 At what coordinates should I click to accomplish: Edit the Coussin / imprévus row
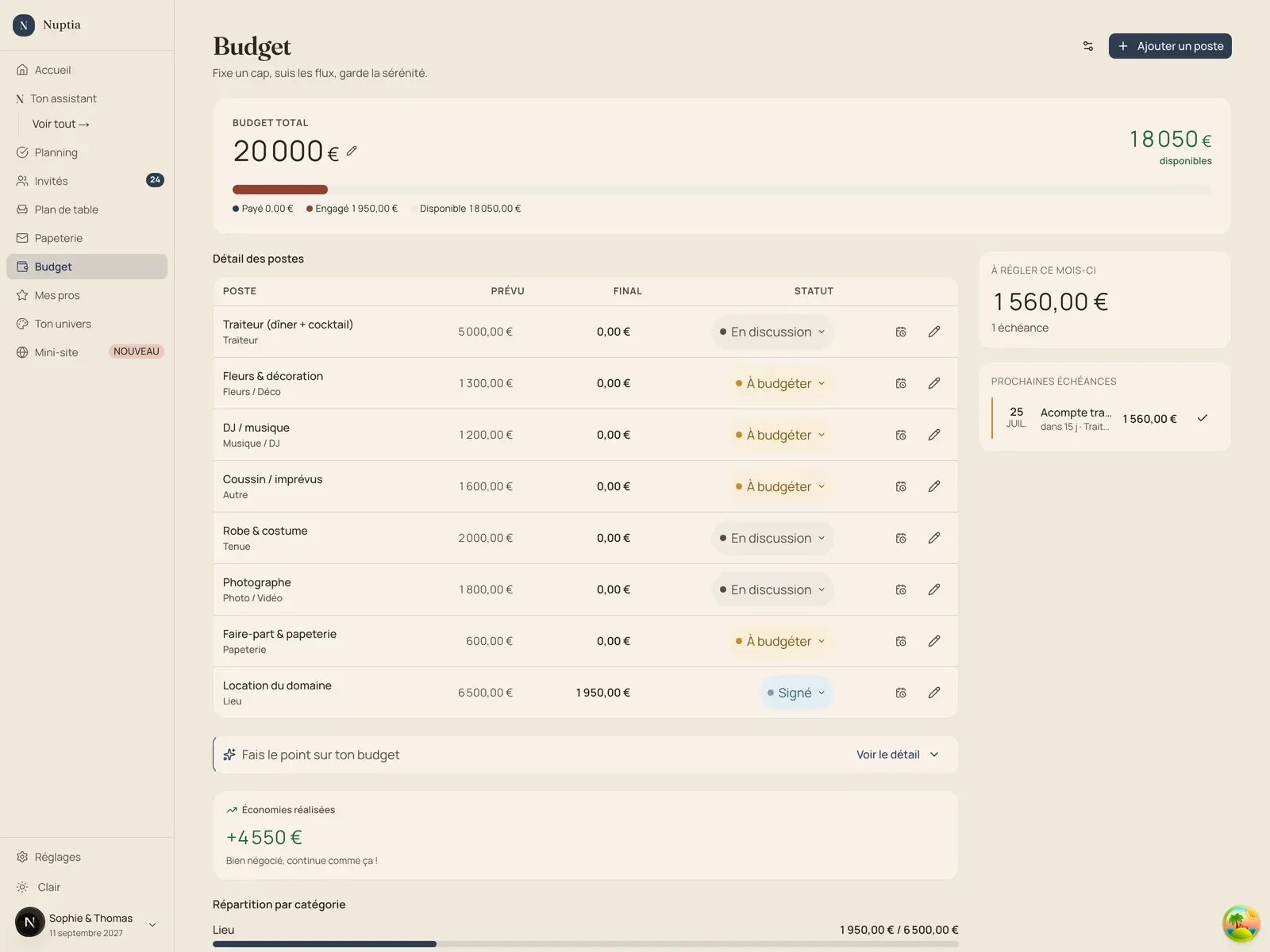pyautogui.click(x=934, y=486)
